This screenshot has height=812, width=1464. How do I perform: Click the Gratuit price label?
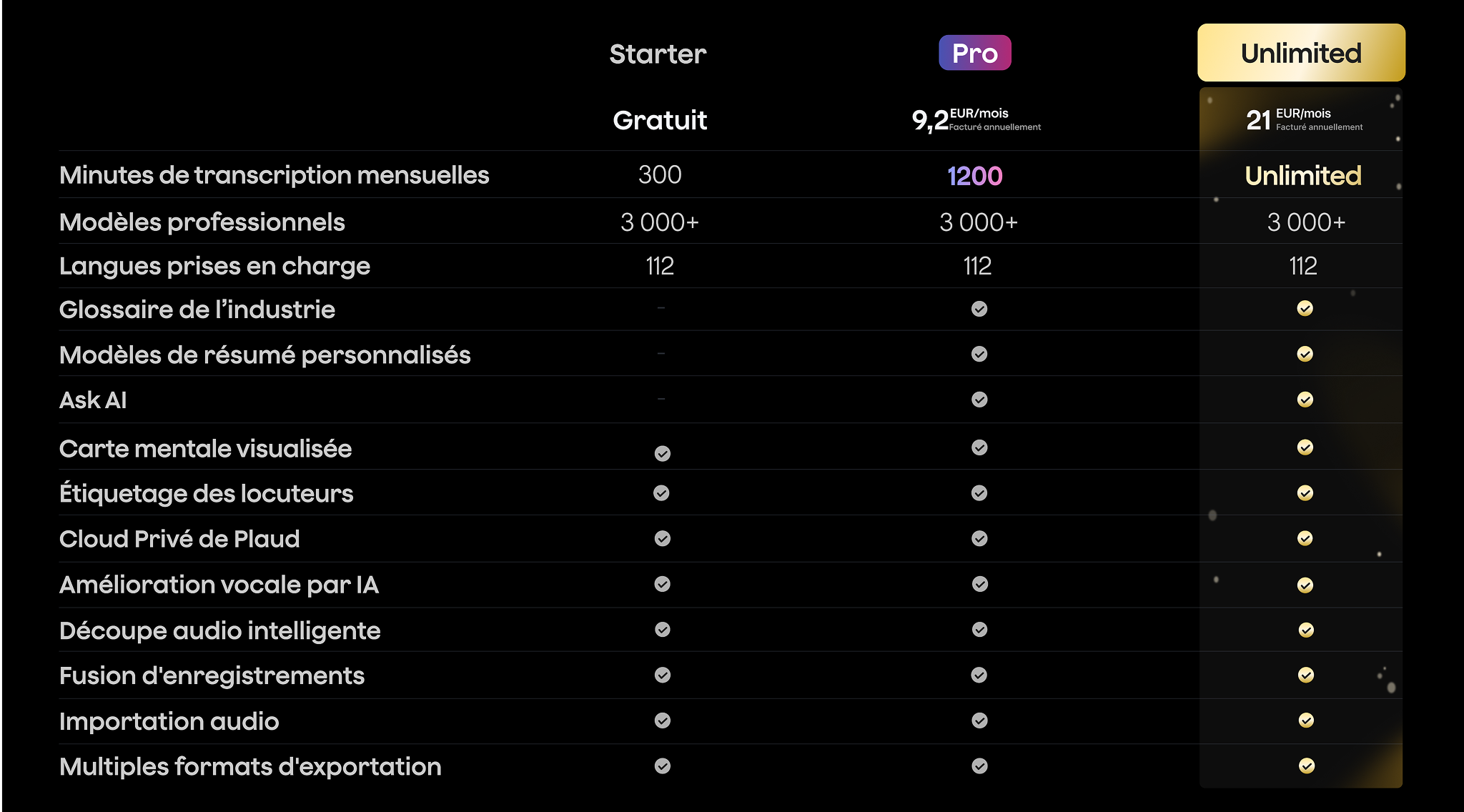point(660,120)
